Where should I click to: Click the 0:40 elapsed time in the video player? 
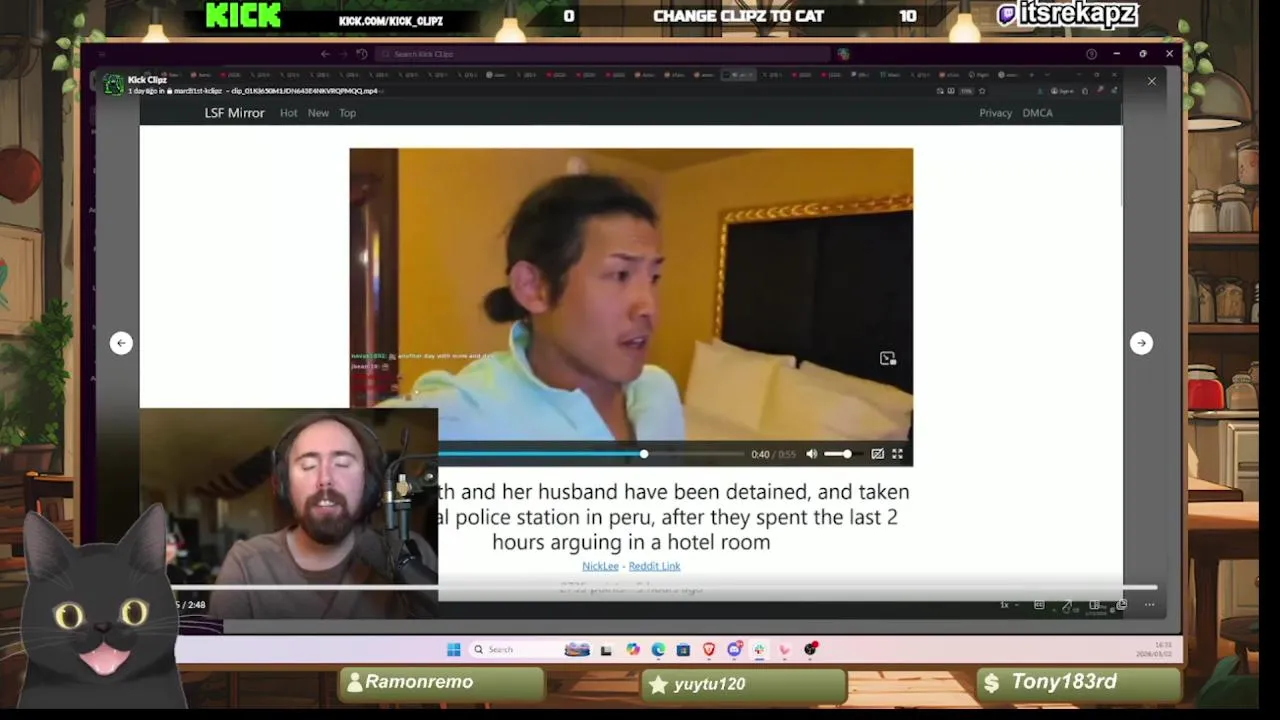pos(760,454)
